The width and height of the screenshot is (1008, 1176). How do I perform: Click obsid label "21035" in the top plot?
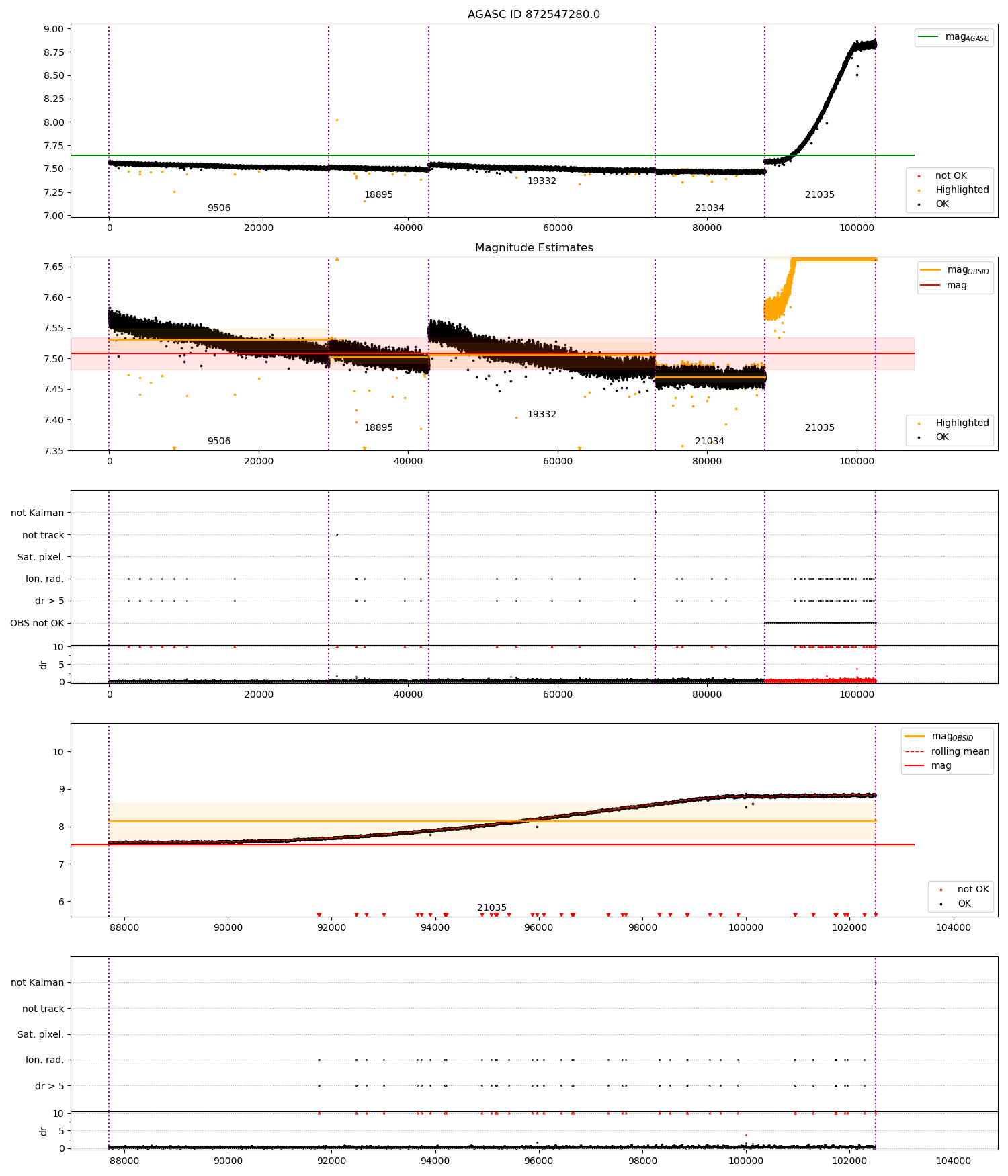pyautogui.click(x=820, y=195)
